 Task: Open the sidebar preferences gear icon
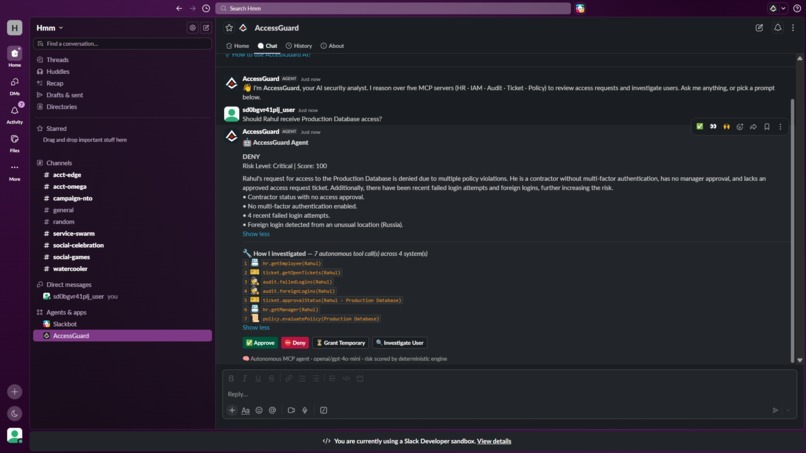[x=192, y=28]
